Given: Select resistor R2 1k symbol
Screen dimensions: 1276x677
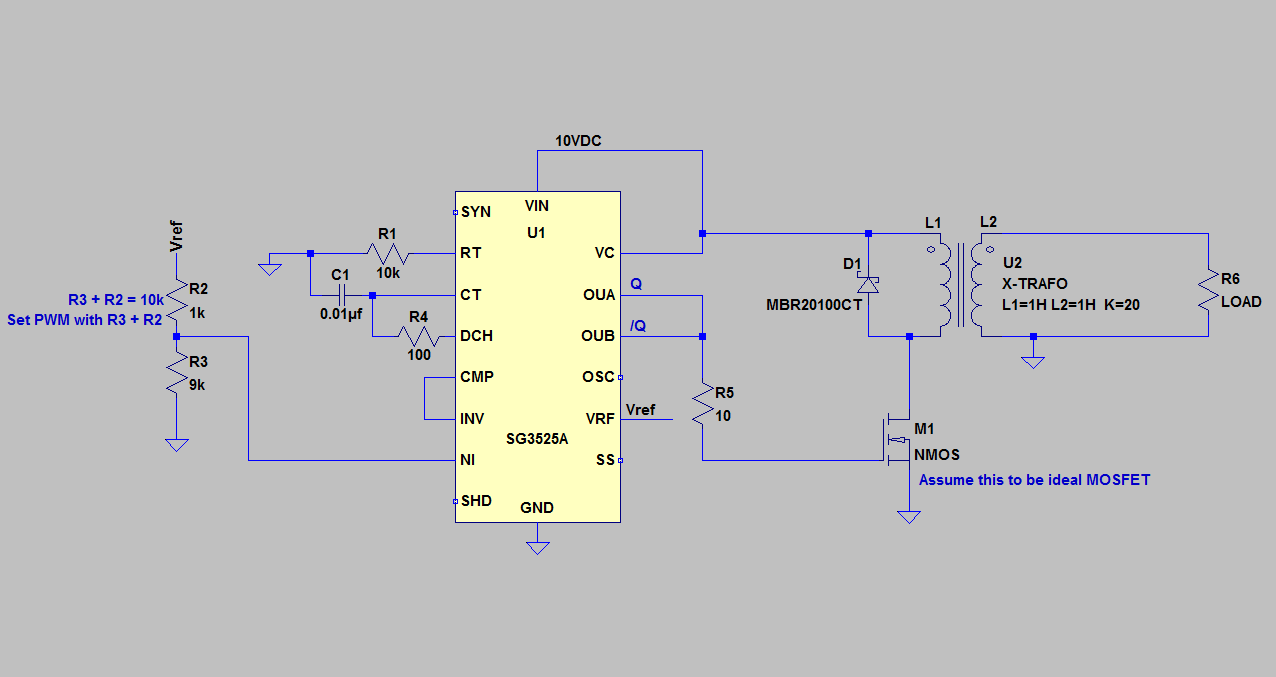Looking at the screenshot, I should [177, 302].
